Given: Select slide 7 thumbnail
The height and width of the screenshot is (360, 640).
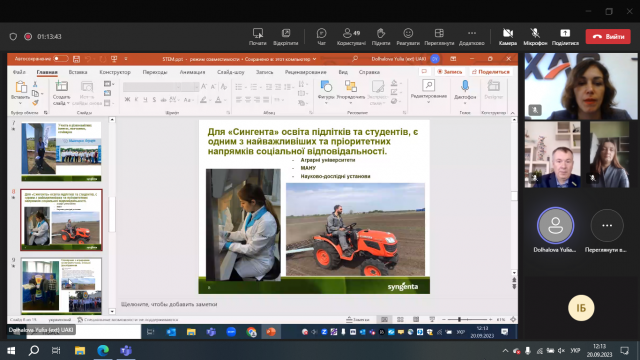Looking at the screenshot, I should (x=61, y=151).
